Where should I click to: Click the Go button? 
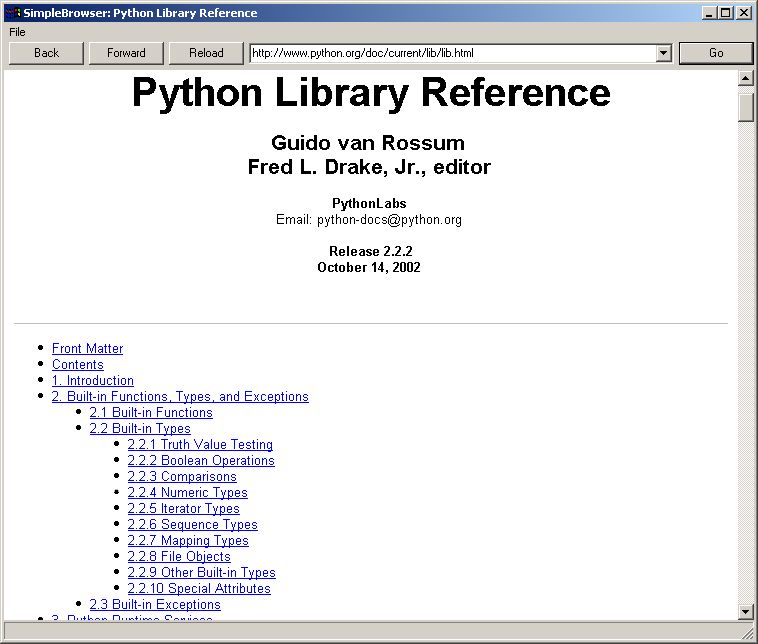716,53
